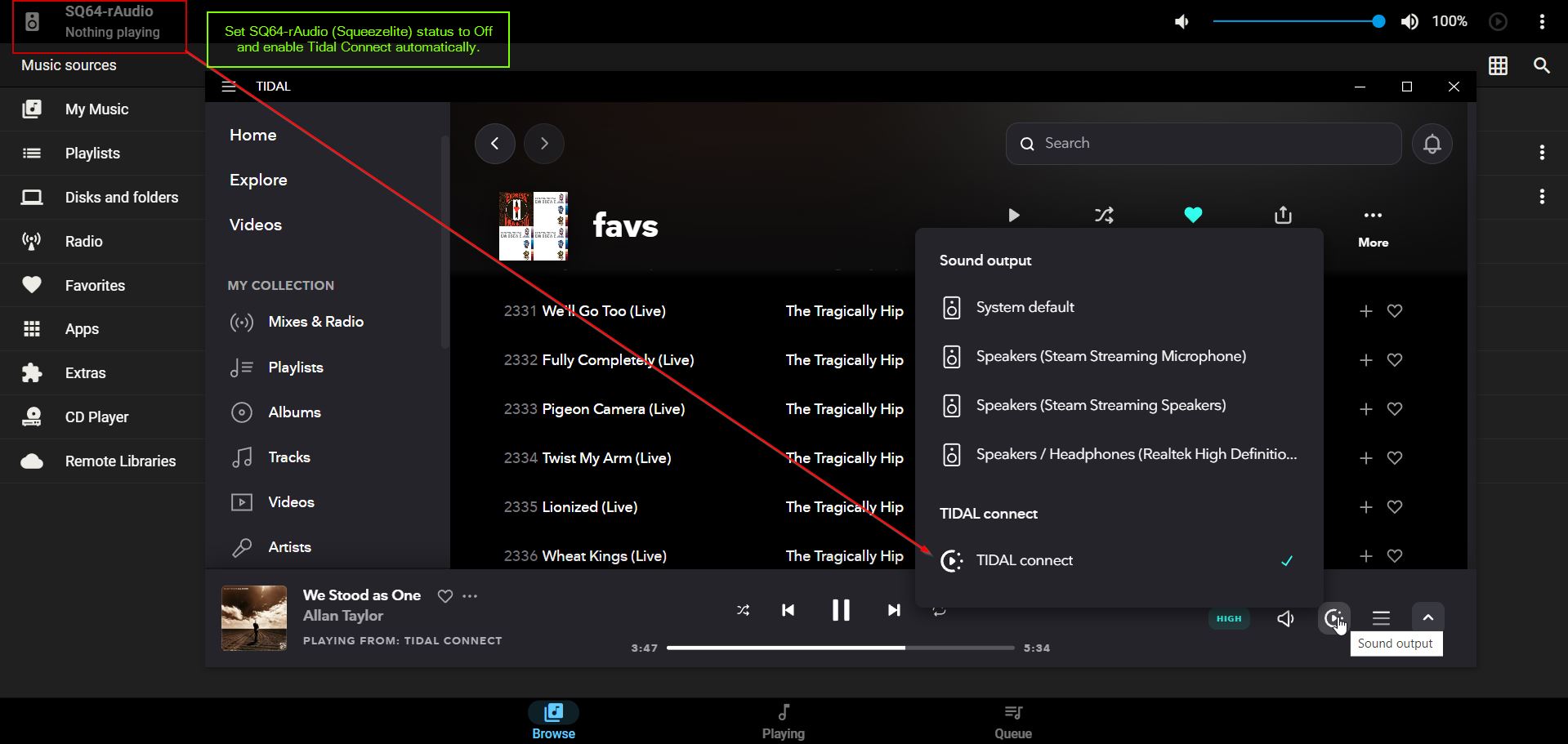
Task: Navigate back in TIDAL
Action: 495,144
